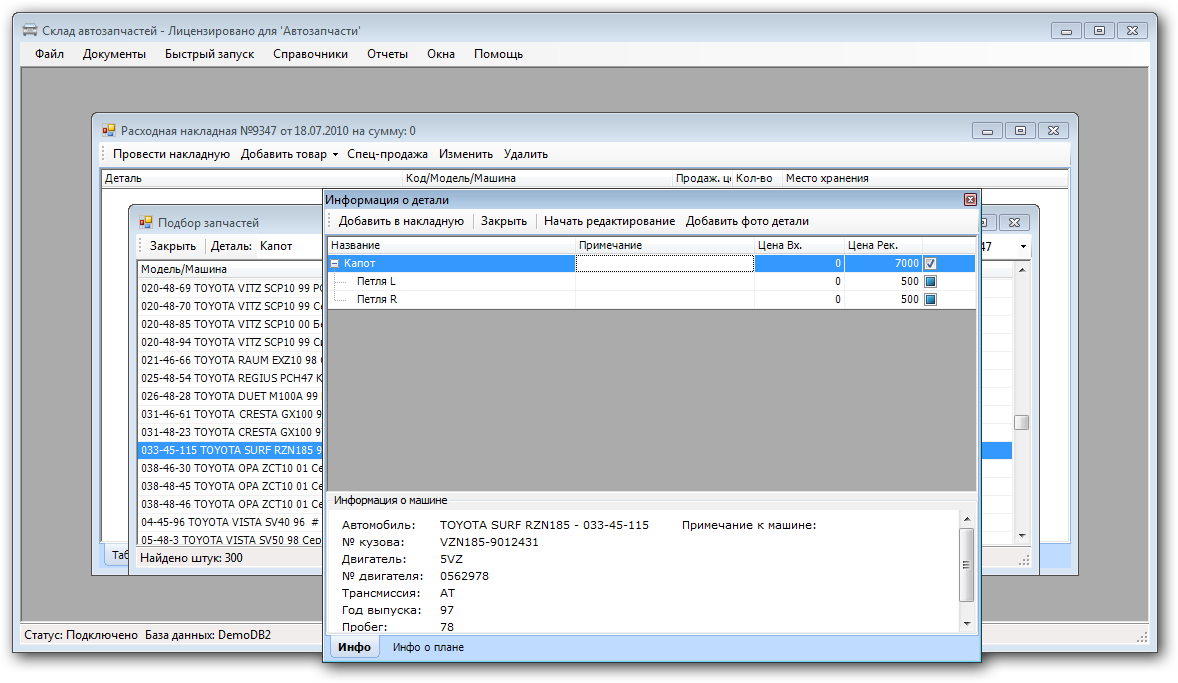
Task: Select the TOYOTA RAUM EXZ10 list row
Action: click(231, 360)
